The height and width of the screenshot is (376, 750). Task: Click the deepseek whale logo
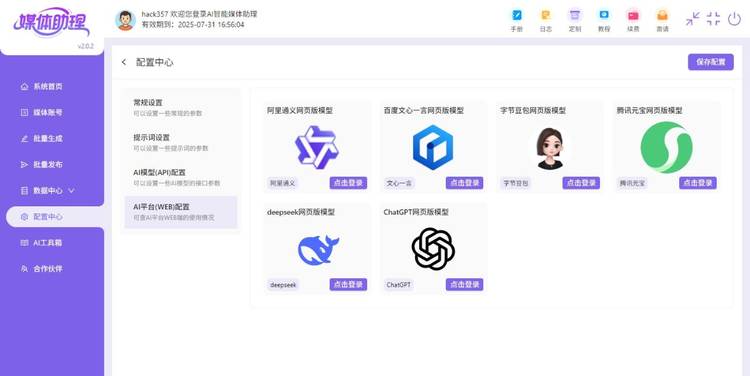pos(318,250)
